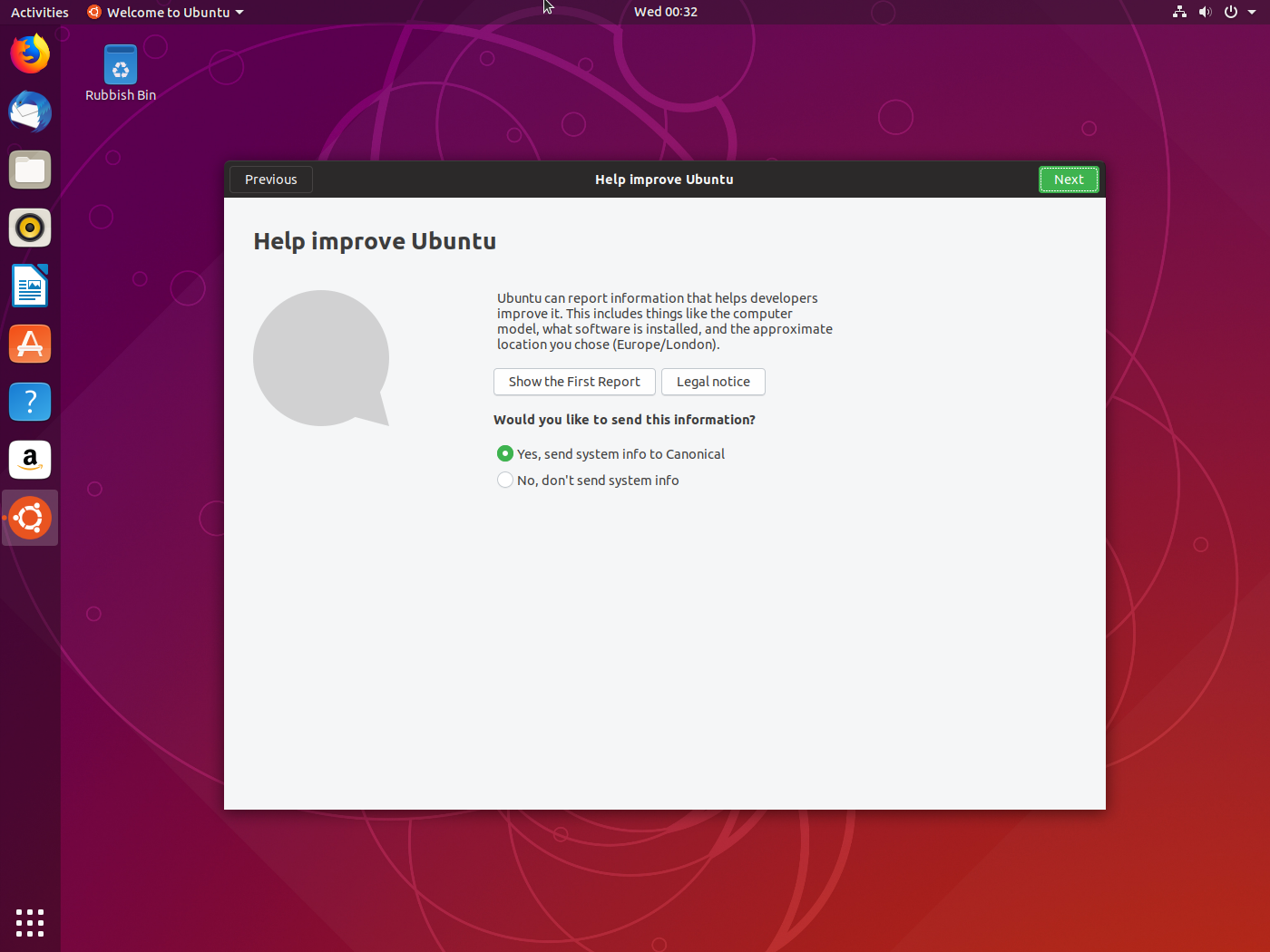Launch Amazon from the dock
Image resolution: width=1270 pixels, height=952 pixels.
click(30, 460)
